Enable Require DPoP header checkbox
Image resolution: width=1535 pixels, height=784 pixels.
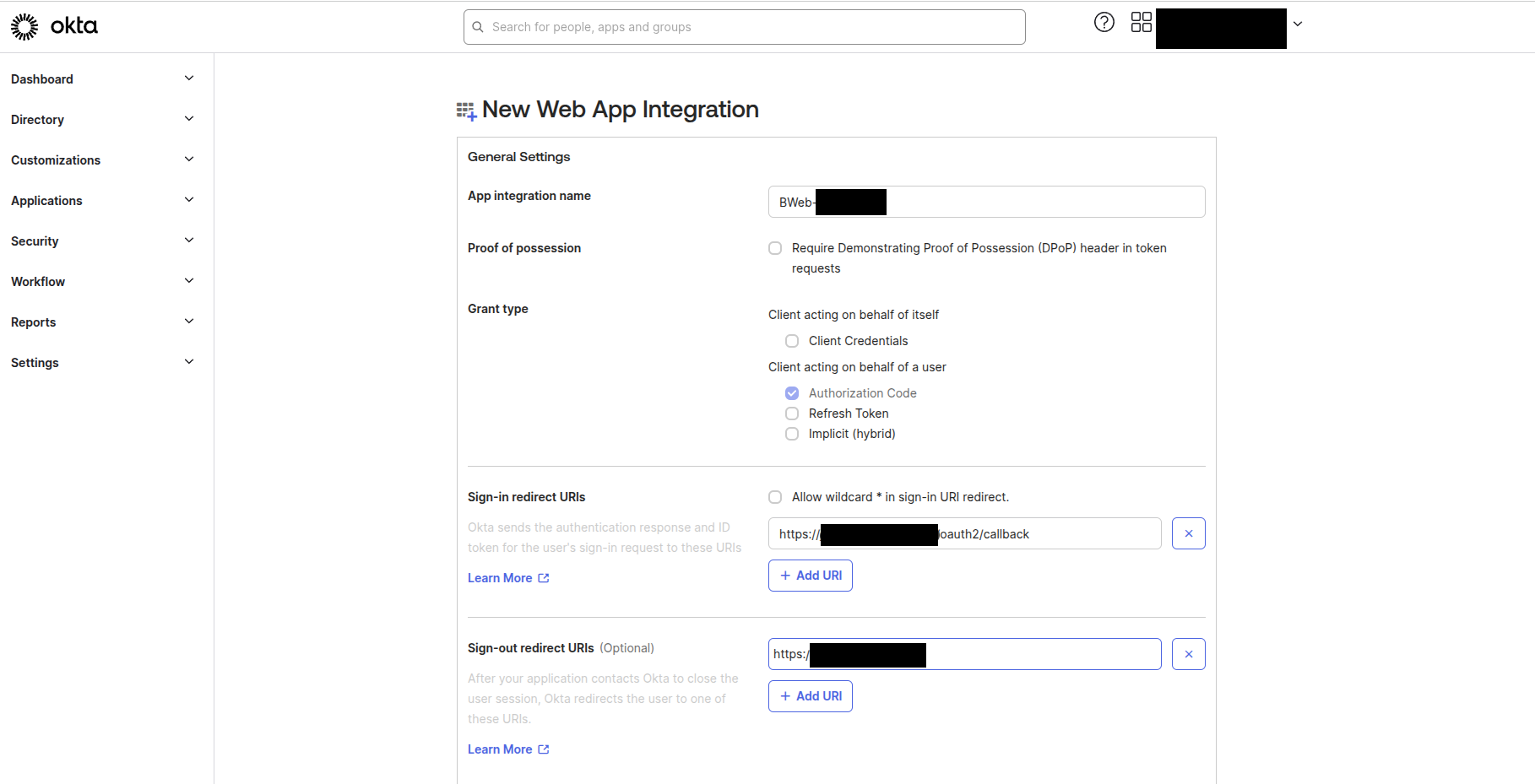click(775, 248)
